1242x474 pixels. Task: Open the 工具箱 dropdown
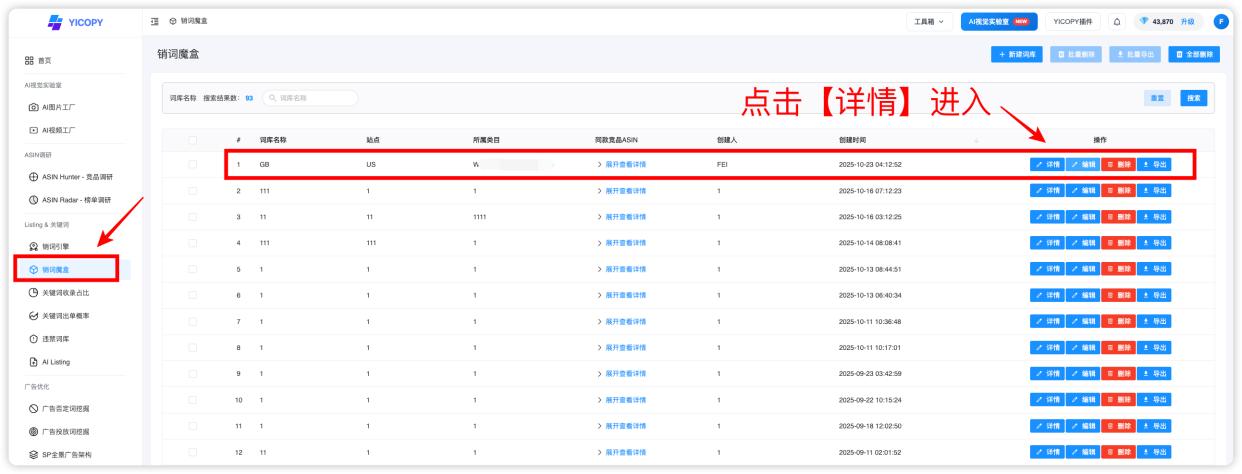929,21
